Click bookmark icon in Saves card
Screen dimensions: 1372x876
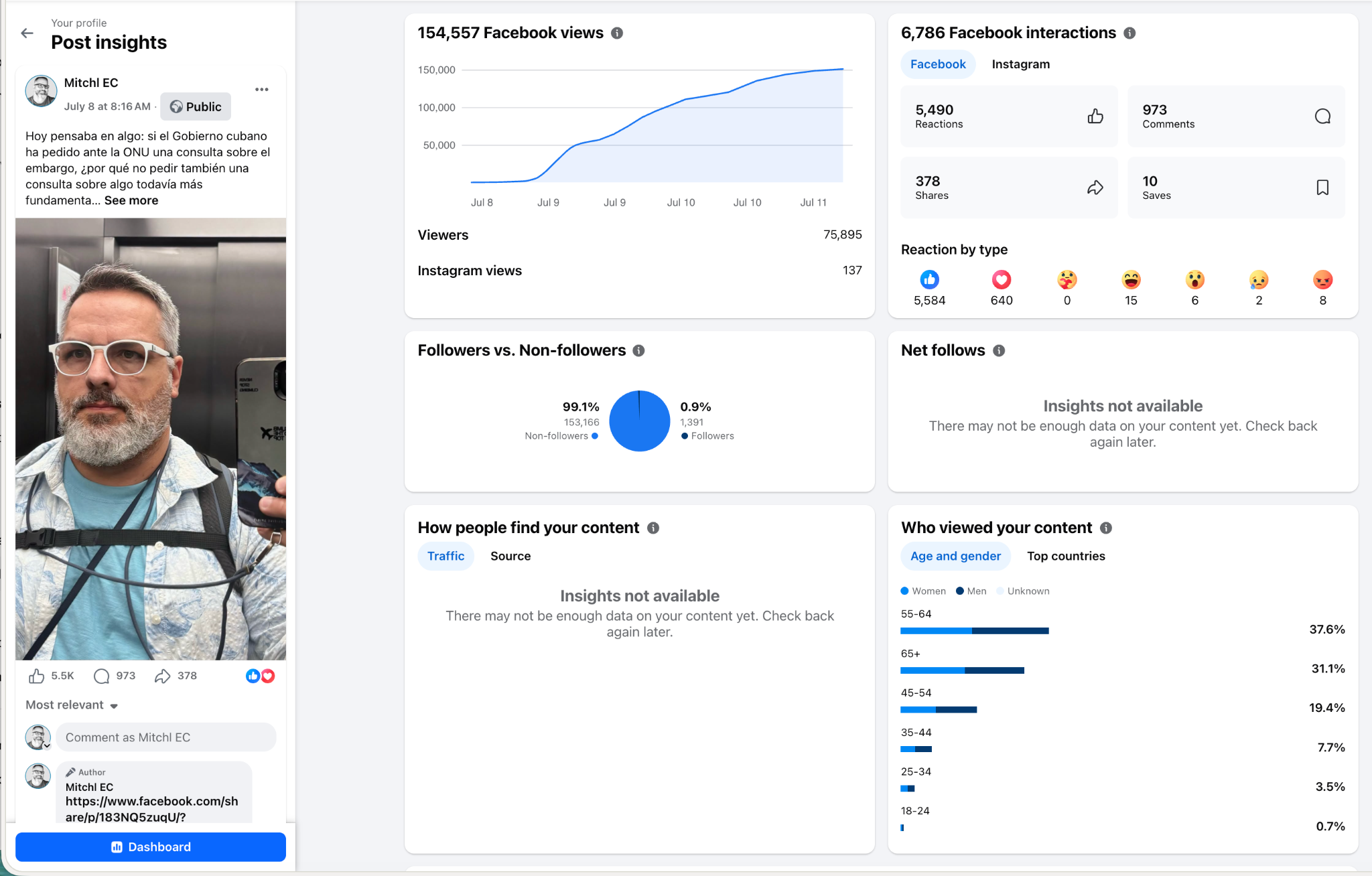[x=1322, y=188]
